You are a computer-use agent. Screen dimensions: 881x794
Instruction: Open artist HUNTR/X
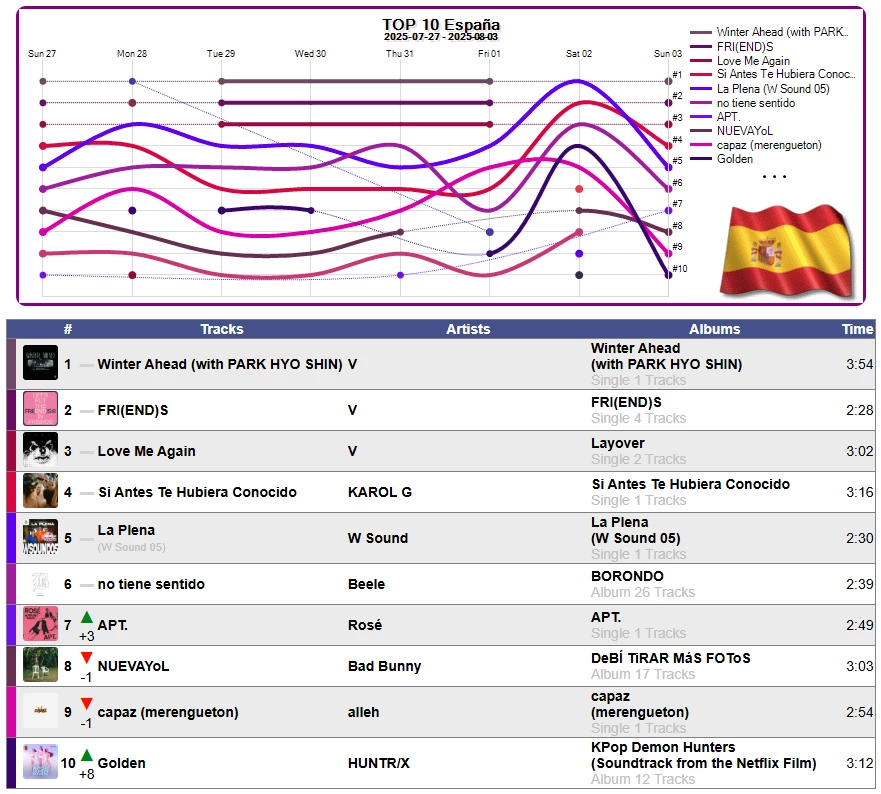pos(379,763)
